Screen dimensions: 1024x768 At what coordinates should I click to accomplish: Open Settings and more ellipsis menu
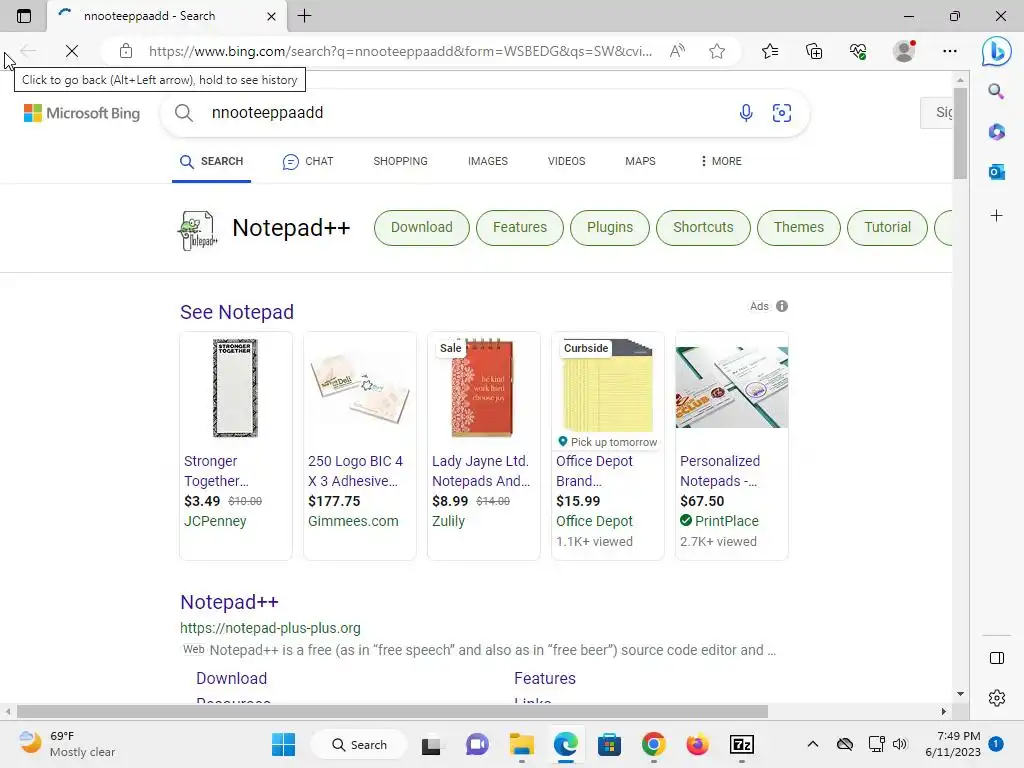(950, 51)
